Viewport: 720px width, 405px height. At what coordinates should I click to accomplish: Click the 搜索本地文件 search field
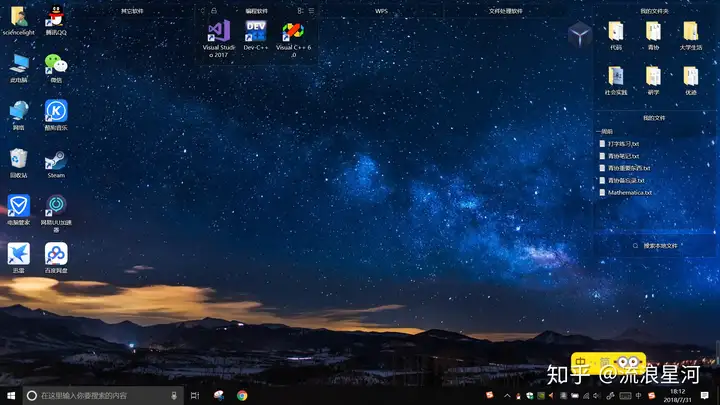click(x=660, y=245)
